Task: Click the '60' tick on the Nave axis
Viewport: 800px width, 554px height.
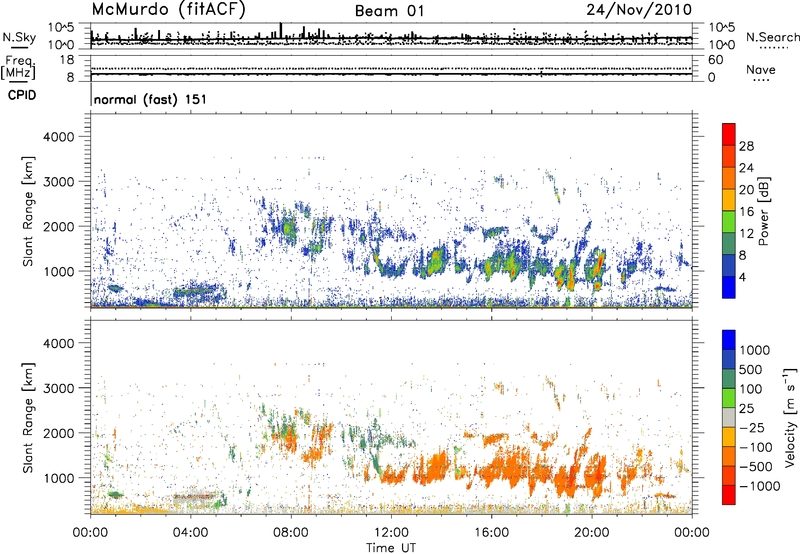Action: coord(715,60)
